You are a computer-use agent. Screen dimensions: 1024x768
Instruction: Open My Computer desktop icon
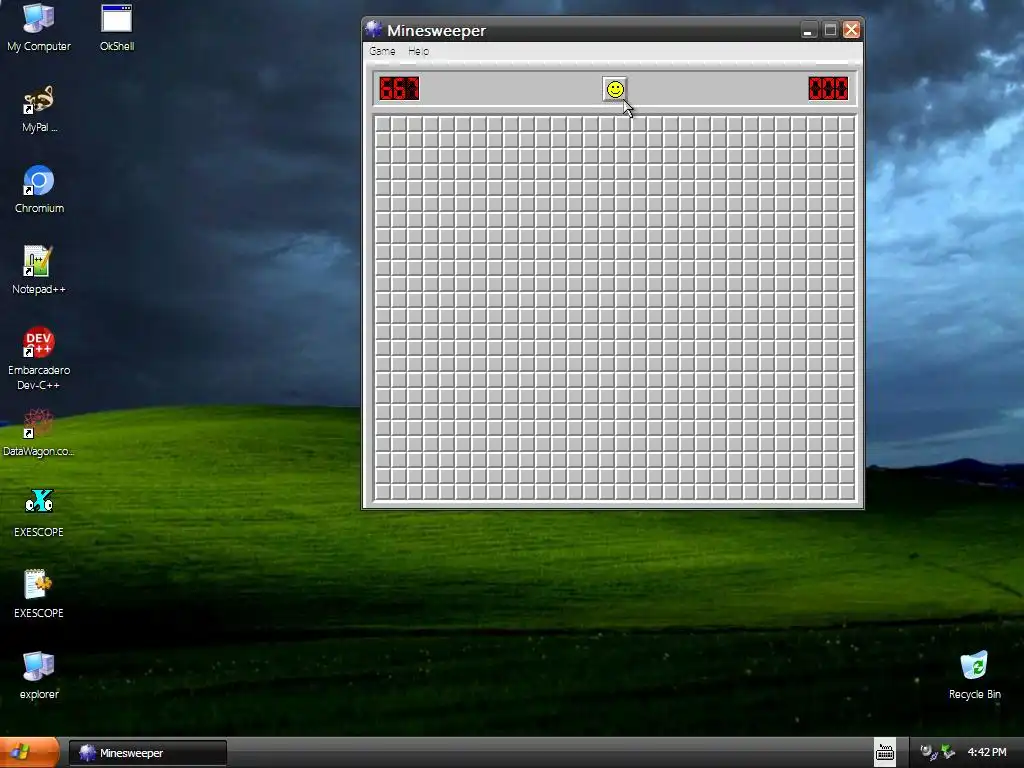point(39,27)
